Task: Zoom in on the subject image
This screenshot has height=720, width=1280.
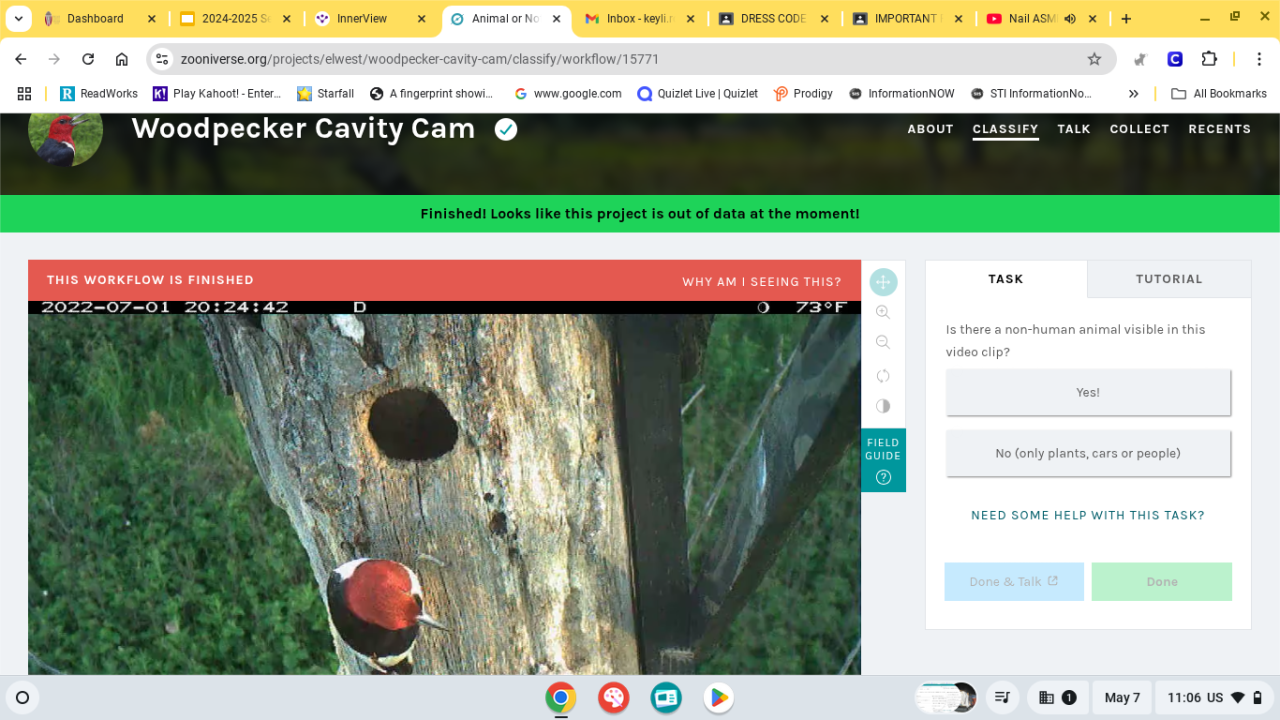Action: [883, 312]
